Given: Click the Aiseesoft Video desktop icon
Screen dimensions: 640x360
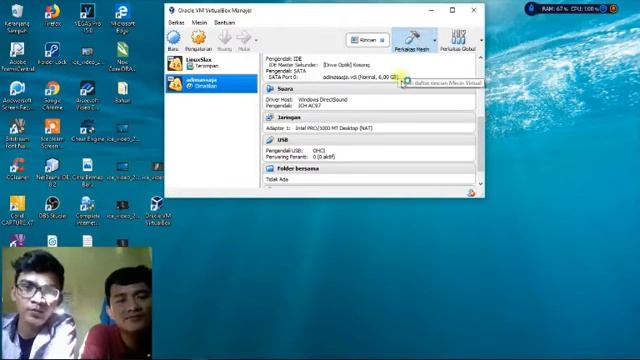Looking at the screenshot, I should coord(87,96).
